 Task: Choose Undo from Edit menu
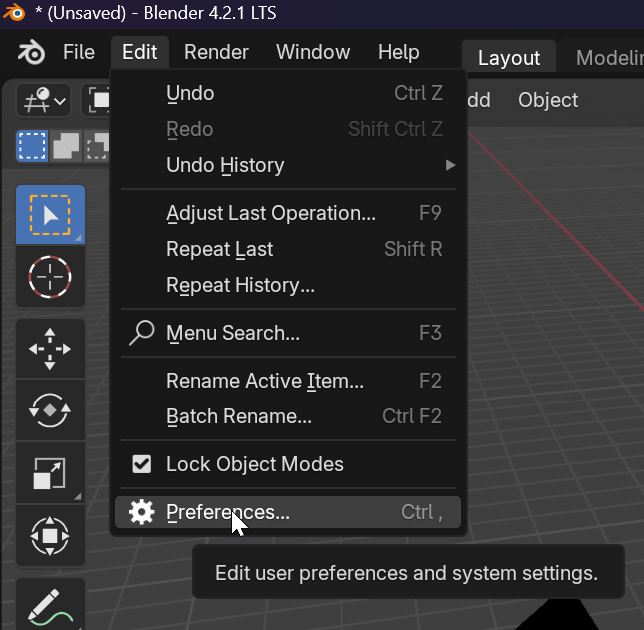click(x=288, y=93)
